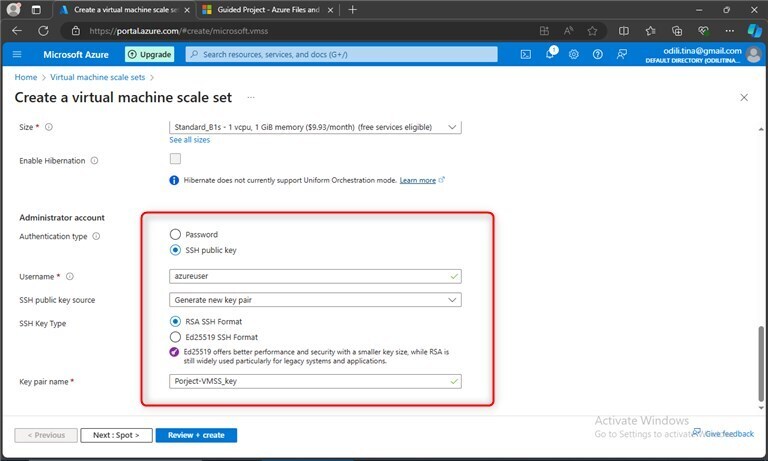Go to Virtual machine scale sets breadcrumb

[97, 77]
